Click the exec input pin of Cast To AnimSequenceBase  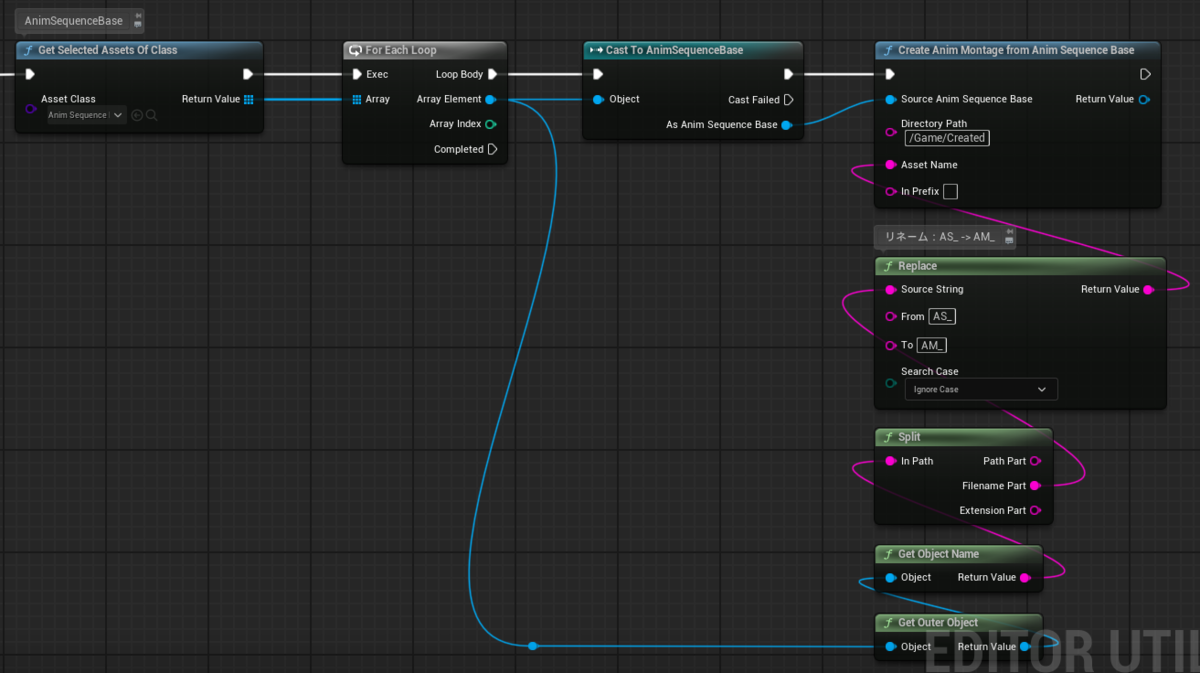pos(598,74)
